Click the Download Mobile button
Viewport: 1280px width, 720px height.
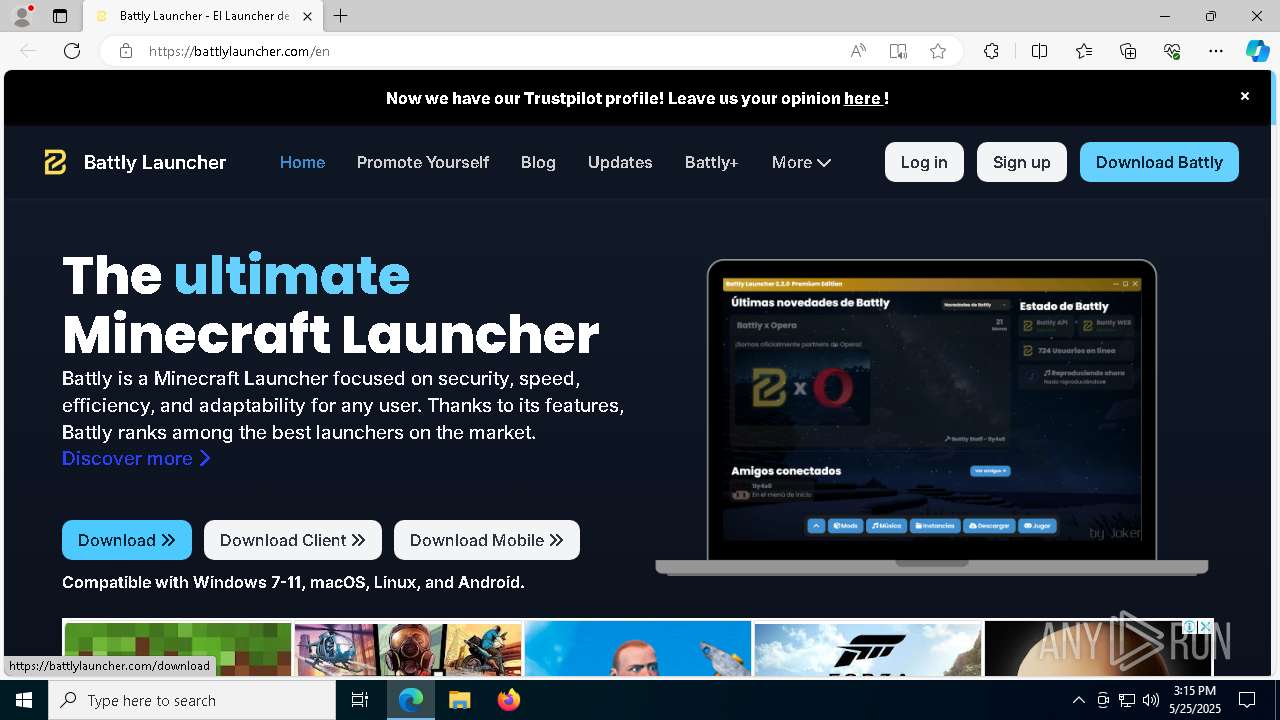pyautogui.click(x=487, y=540)
